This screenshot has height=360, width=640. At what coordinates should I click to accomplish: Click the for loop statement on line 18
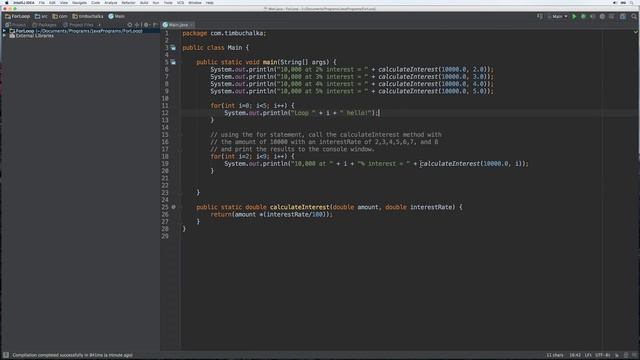(x=252, y=156)
